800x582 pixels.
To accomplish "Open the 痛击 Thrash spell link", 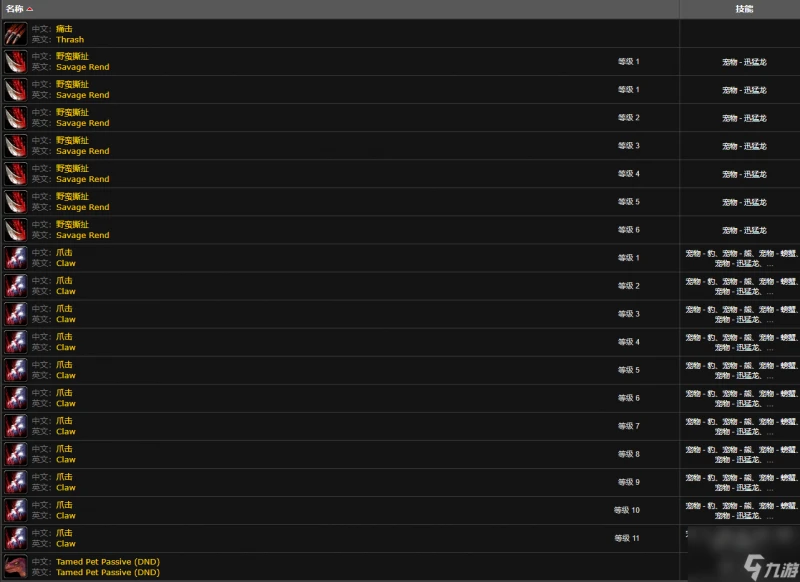I will [x=70, y=40].
